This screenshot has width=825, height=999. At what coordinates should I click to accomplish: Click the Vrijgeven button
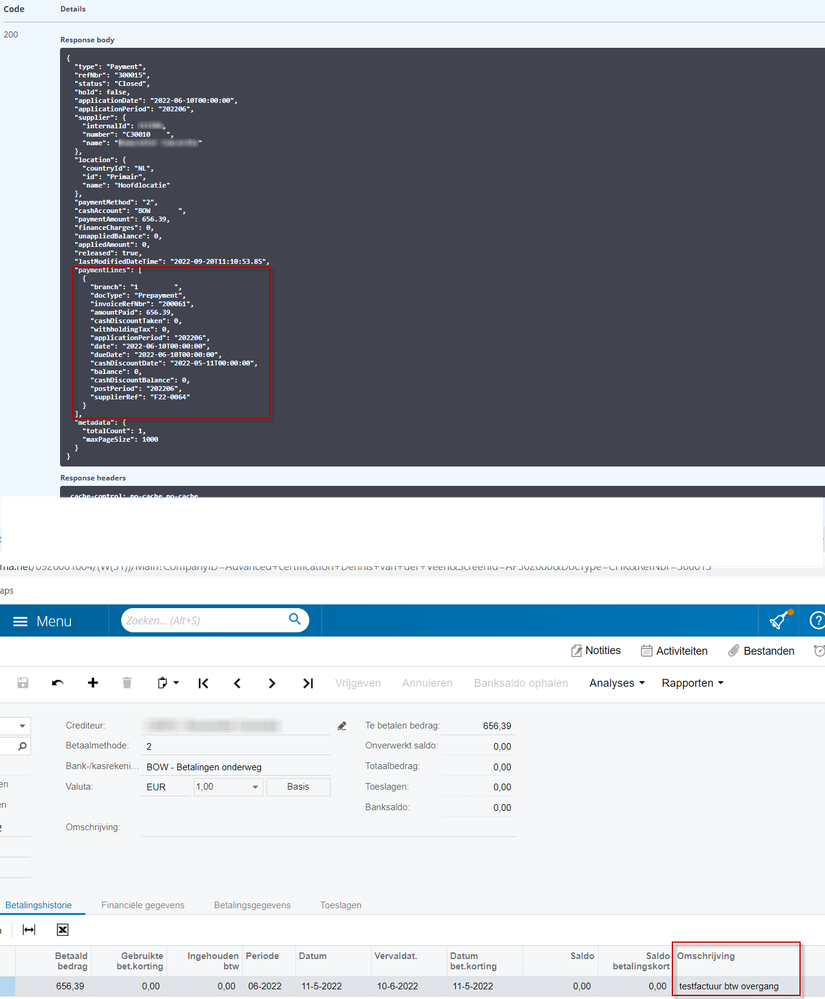358,683
